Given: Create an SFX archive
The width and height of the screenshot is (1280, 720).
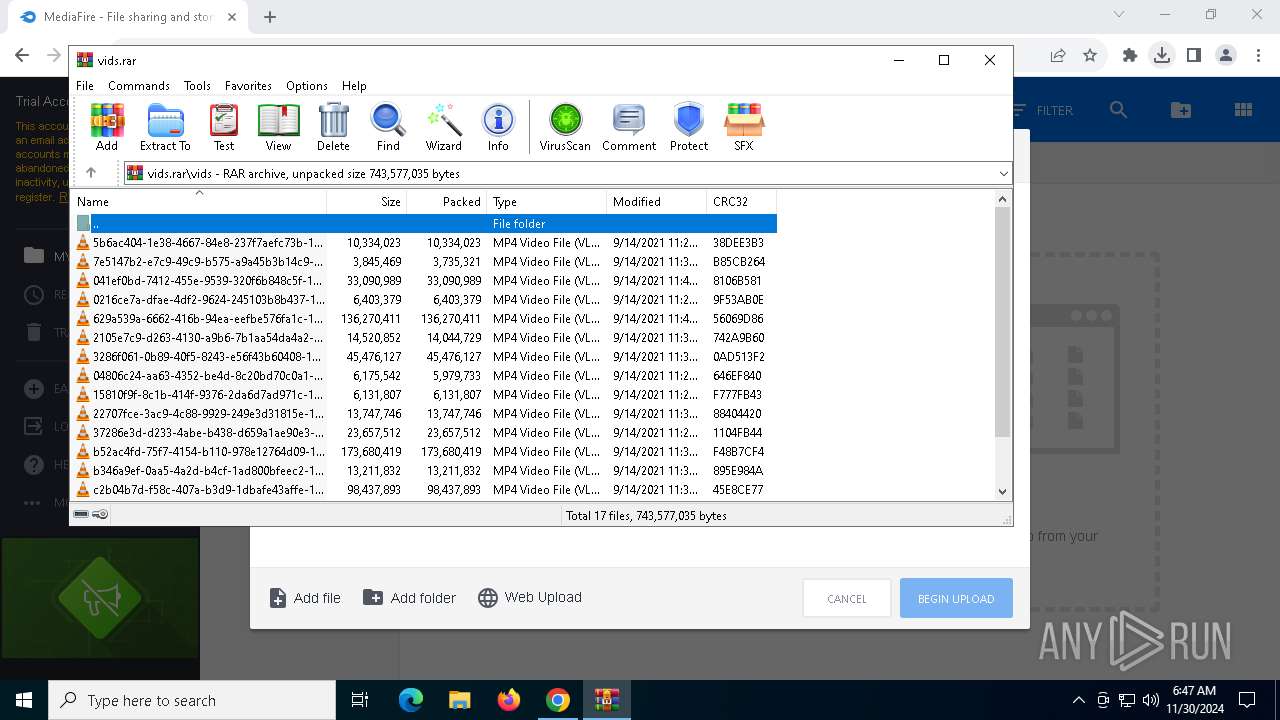Looking at the screenshot, I should pos(744,127).
